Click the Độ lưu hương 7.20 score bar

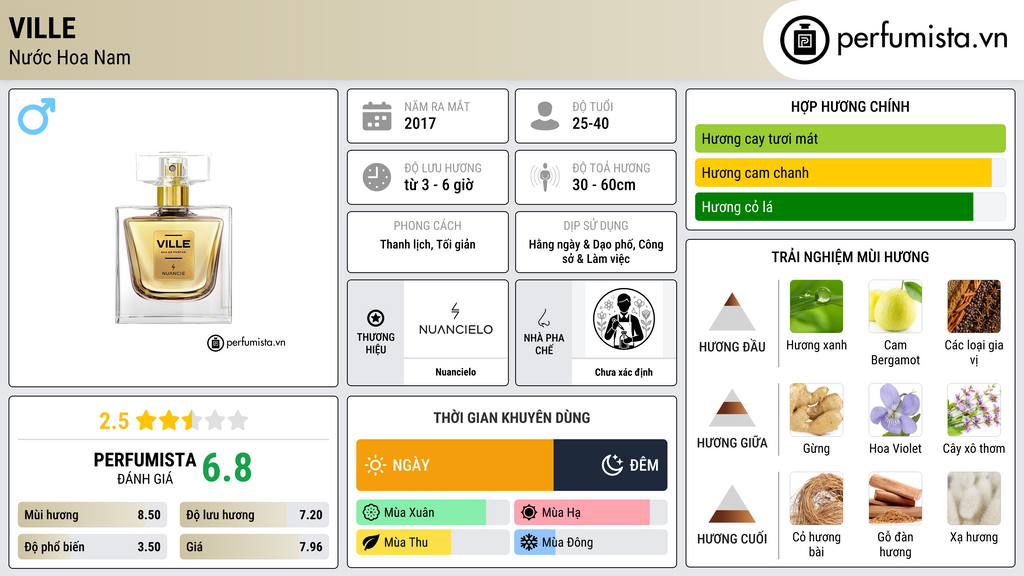(254, 515)
